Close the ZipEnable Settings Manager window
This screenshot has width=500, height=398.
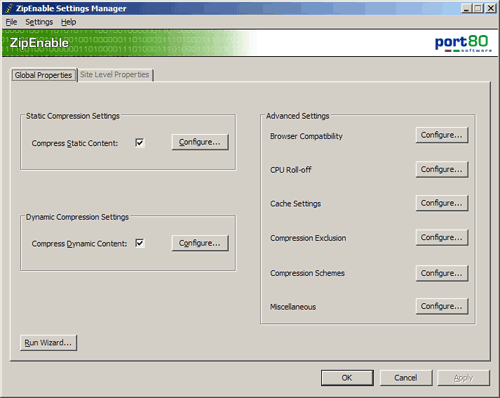(491, 8)
